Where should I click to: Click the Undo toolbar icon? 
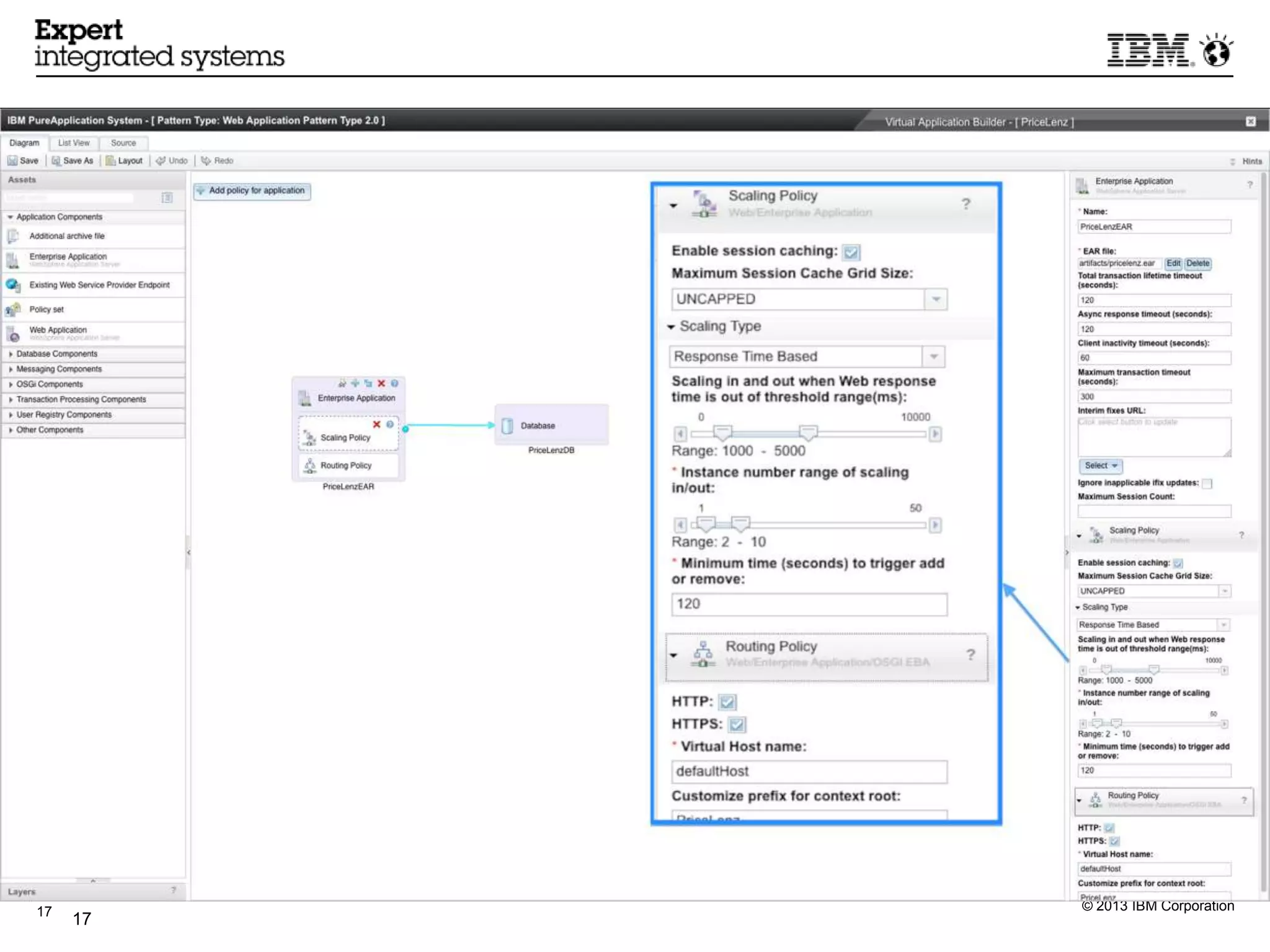coord(161,161)
